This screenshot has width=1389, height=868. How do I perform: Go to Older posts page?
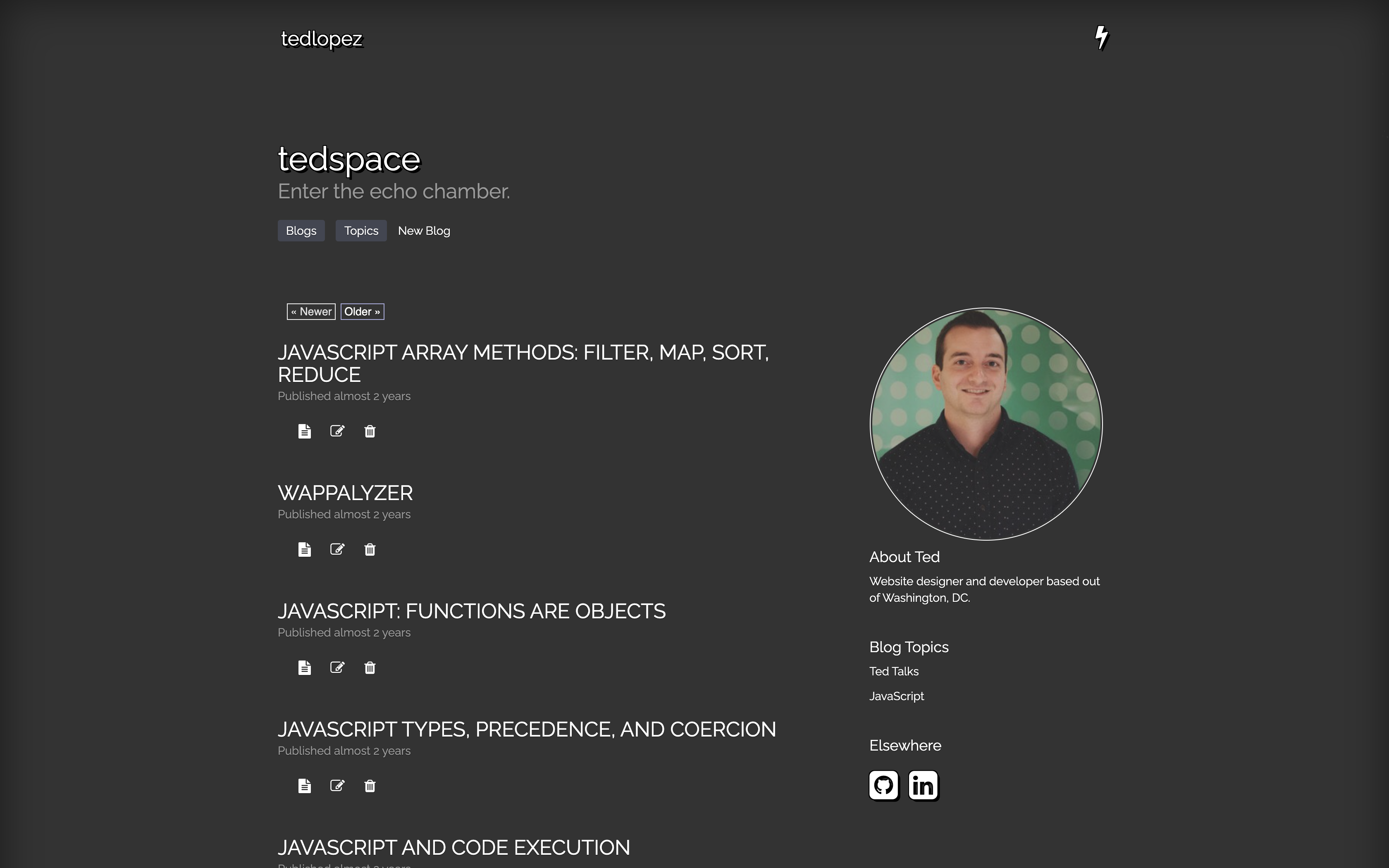(x=362, y=312)
